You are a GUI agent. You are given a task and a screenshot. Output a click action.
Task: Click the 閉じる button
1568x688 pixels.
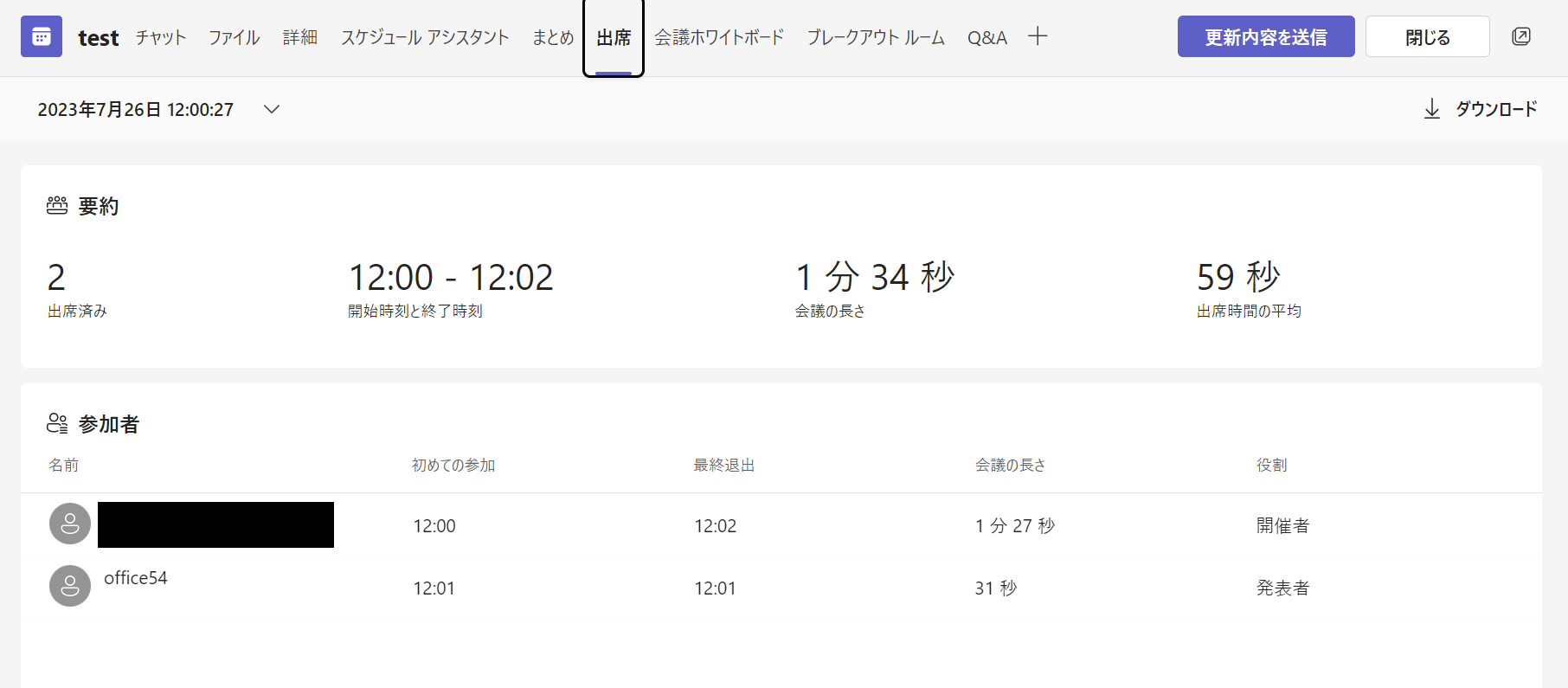(1428, 36)
